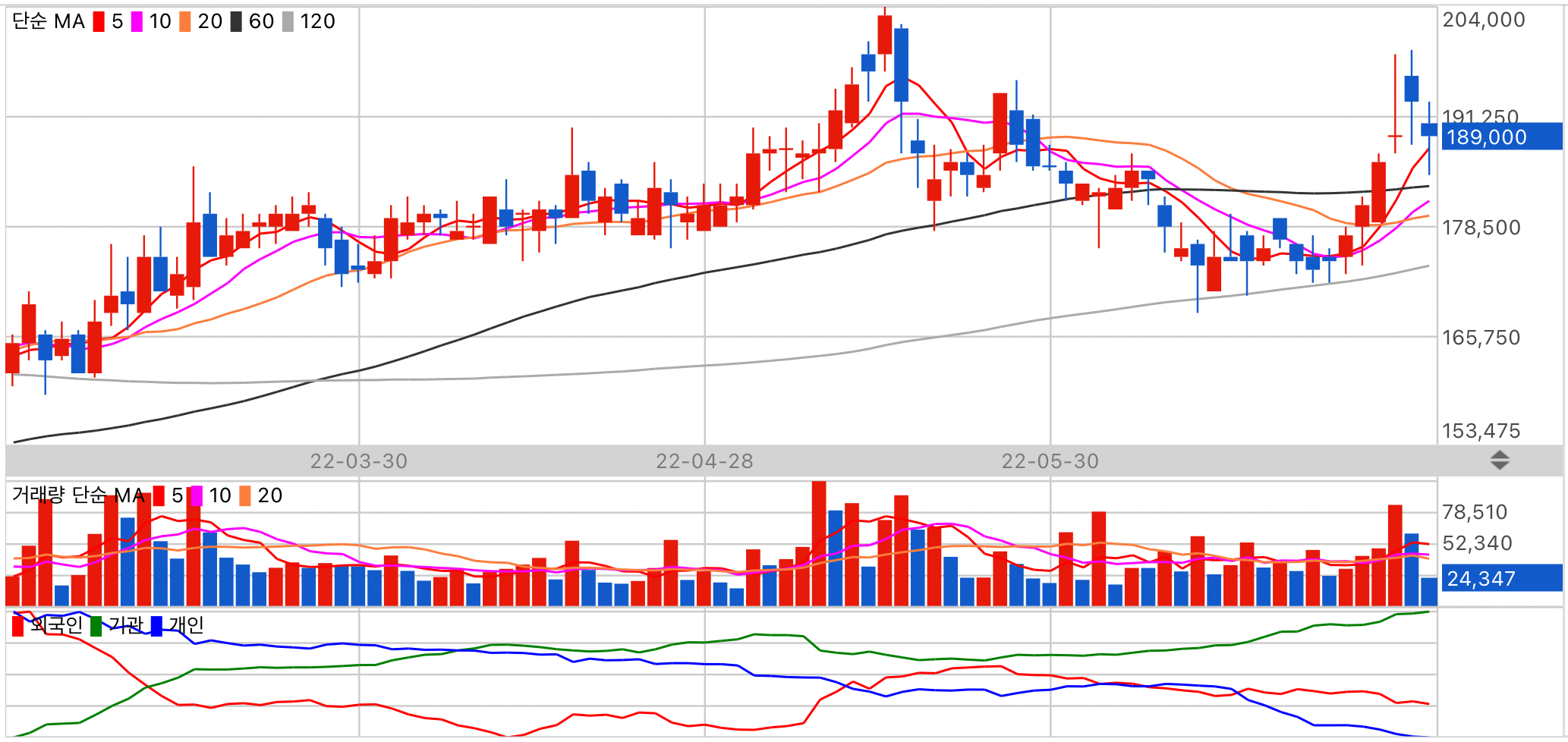
Task: Click the tallest red volume bar
Action: [x=819, y=543]
